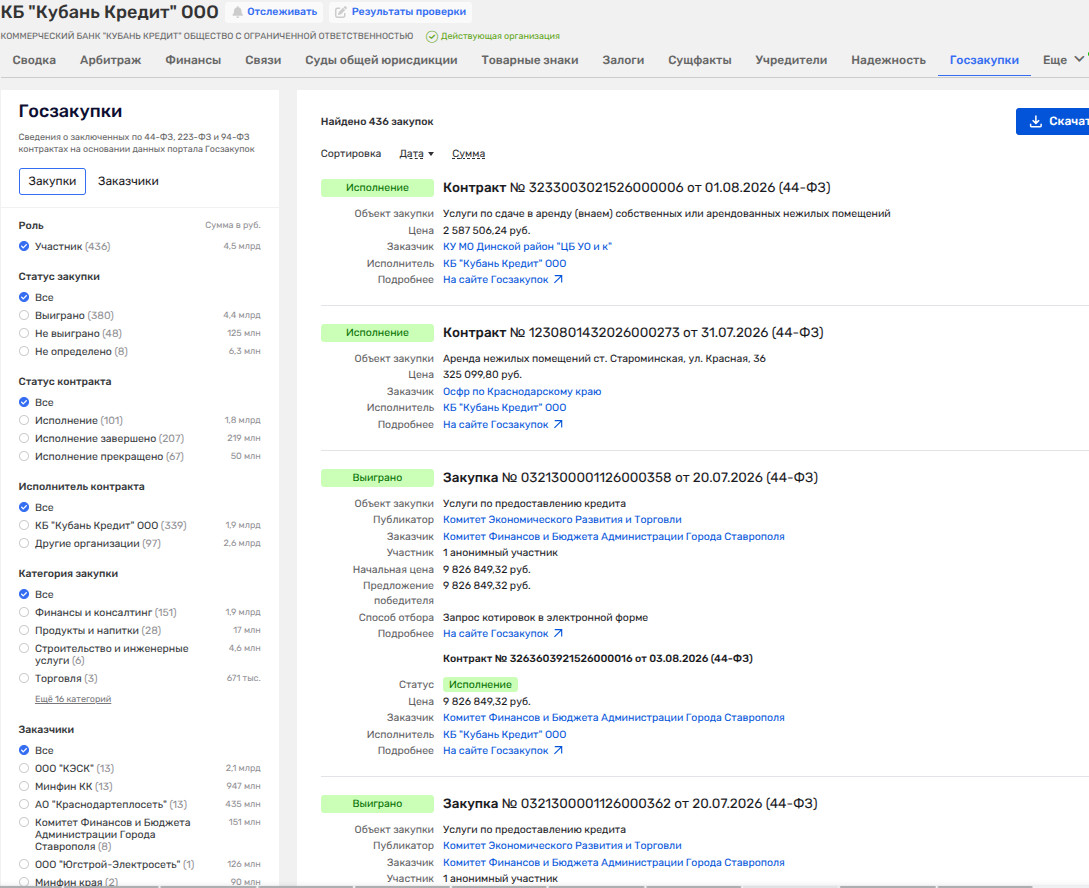Screen dimensions: 1089x888
Task: Expand Ещё 16 категорий list
Action: pos(73,699)
